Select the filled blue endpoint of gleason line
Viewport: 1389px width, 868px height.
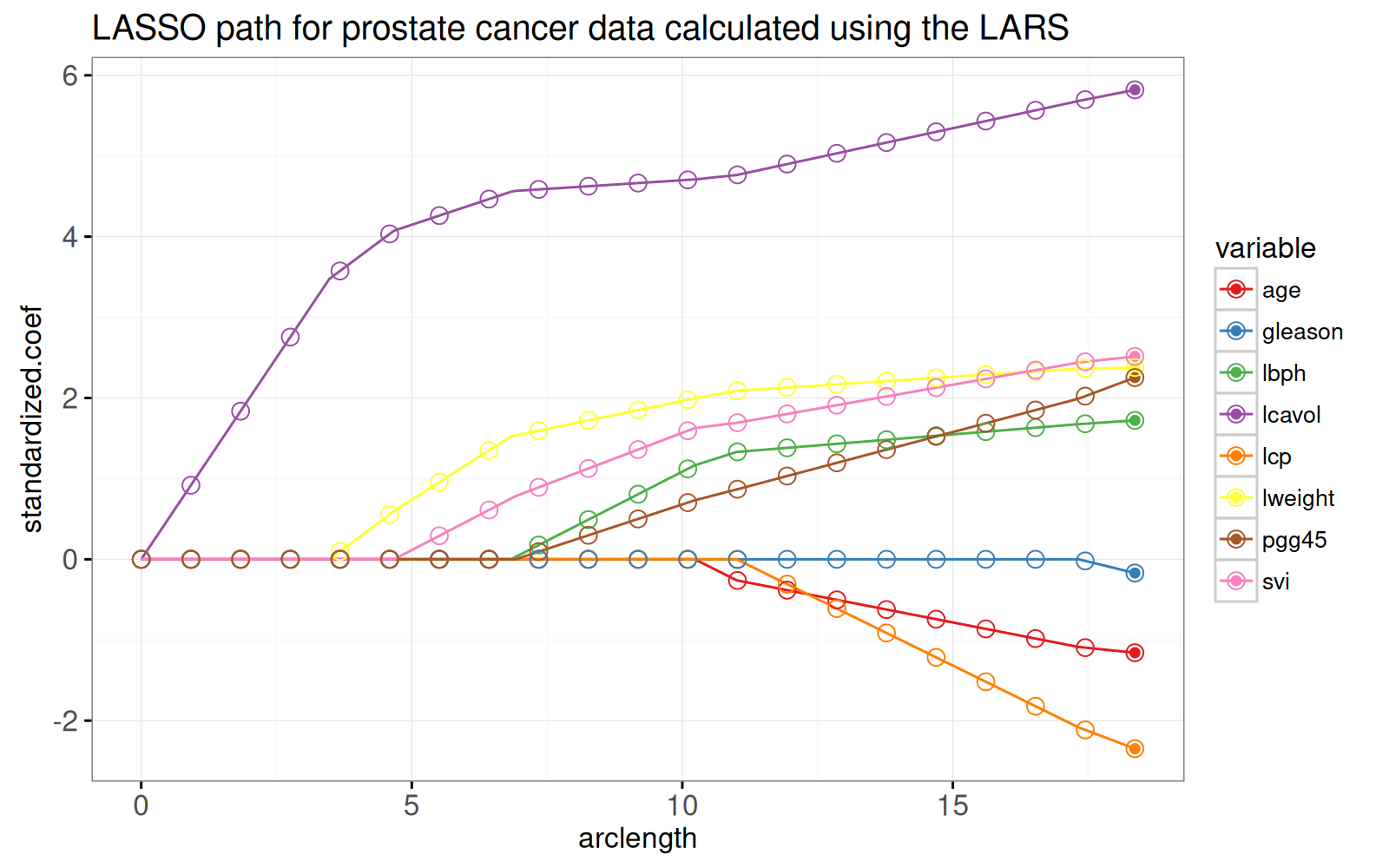[x=1134, y=573]
